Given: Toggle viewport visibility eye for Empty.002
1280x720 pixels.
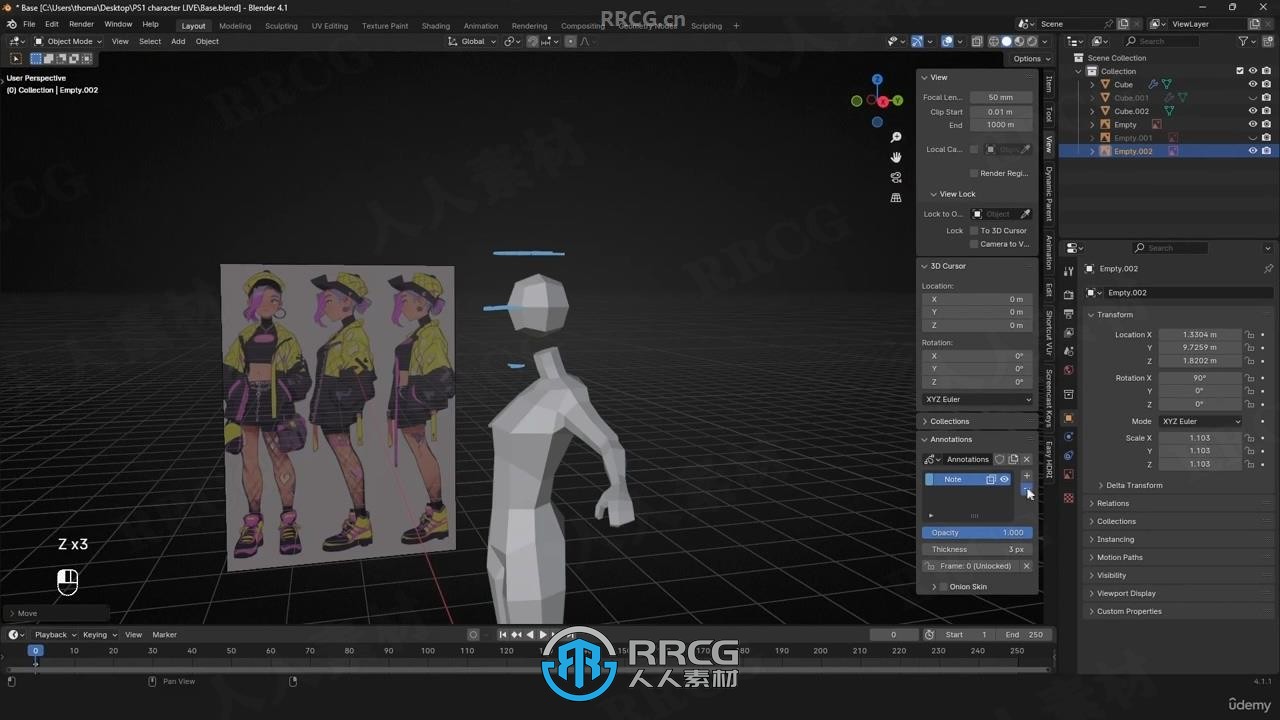Looking at the screenshot, I should 1252,151.
